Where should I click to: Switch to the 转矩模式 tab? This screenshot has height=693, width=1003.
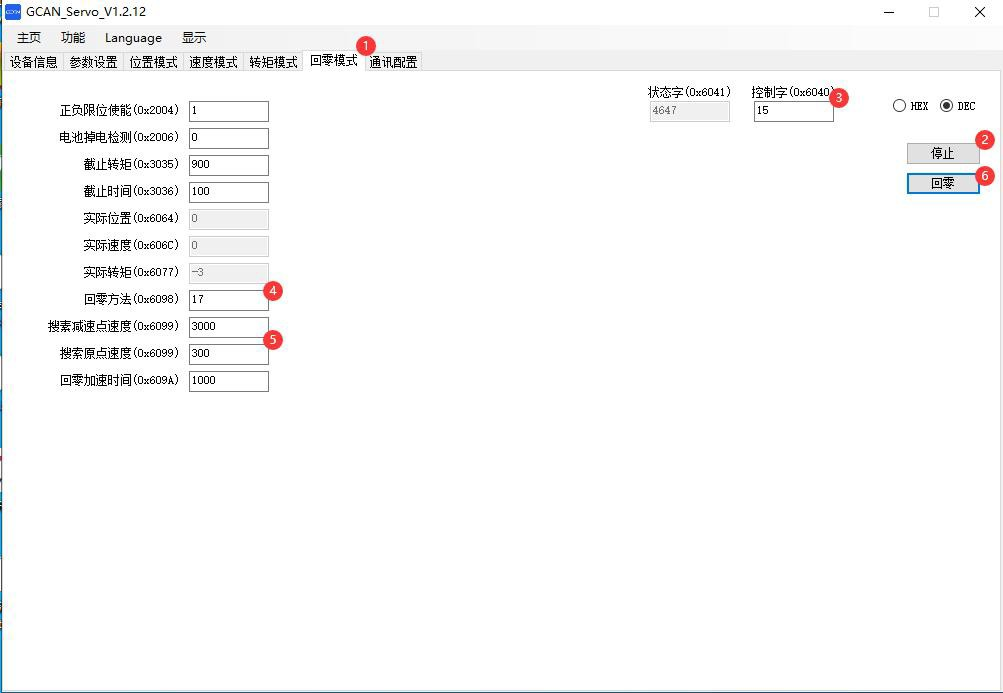click(273, 62)
